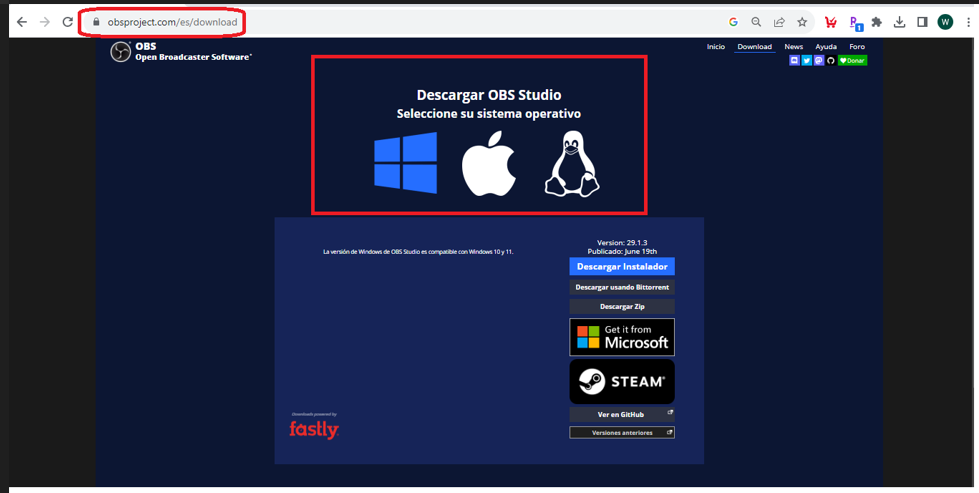Open the OBS Discord icon link
979x493 pixels.
coord(795,61)
